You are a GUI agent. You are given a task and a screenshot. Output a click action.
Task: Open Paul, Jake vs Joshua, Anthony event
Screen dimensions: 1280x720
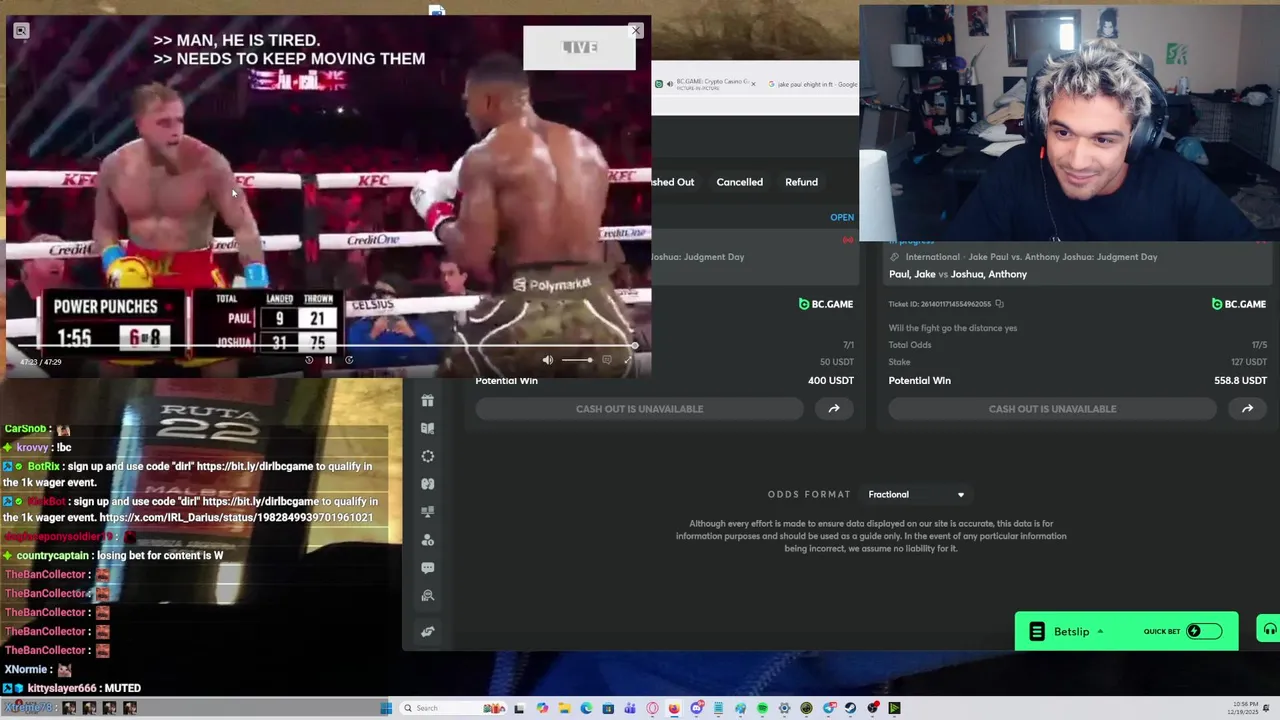tap(958, 274)
